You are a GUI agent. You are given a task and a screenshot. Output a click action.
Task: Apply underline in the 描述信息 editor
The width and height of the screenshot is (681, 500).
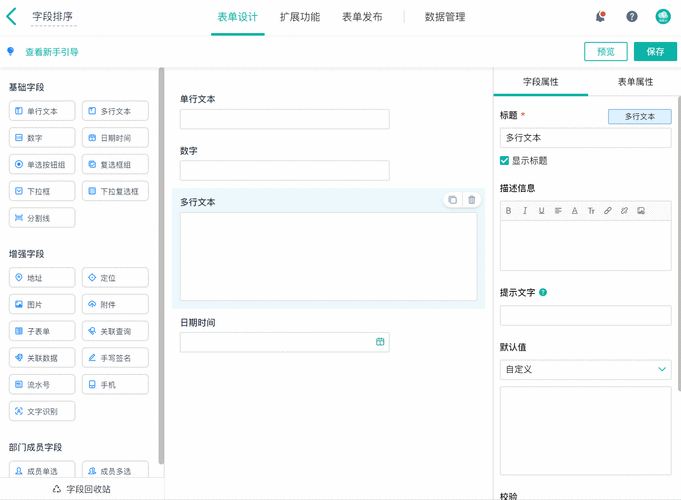click(x=541, y=211)
